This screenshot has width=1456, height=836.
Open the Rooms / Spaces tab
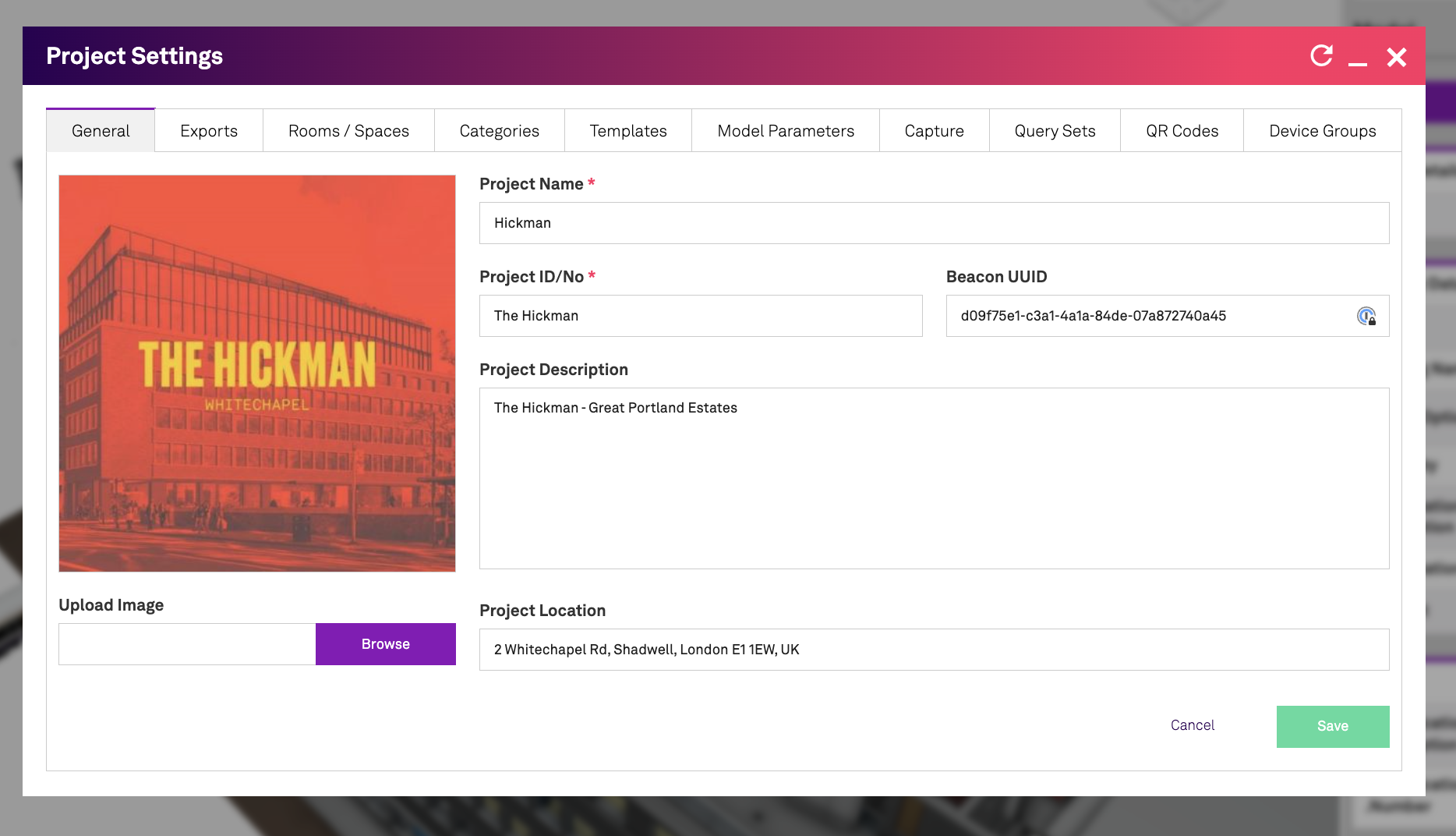pos(348,131)
